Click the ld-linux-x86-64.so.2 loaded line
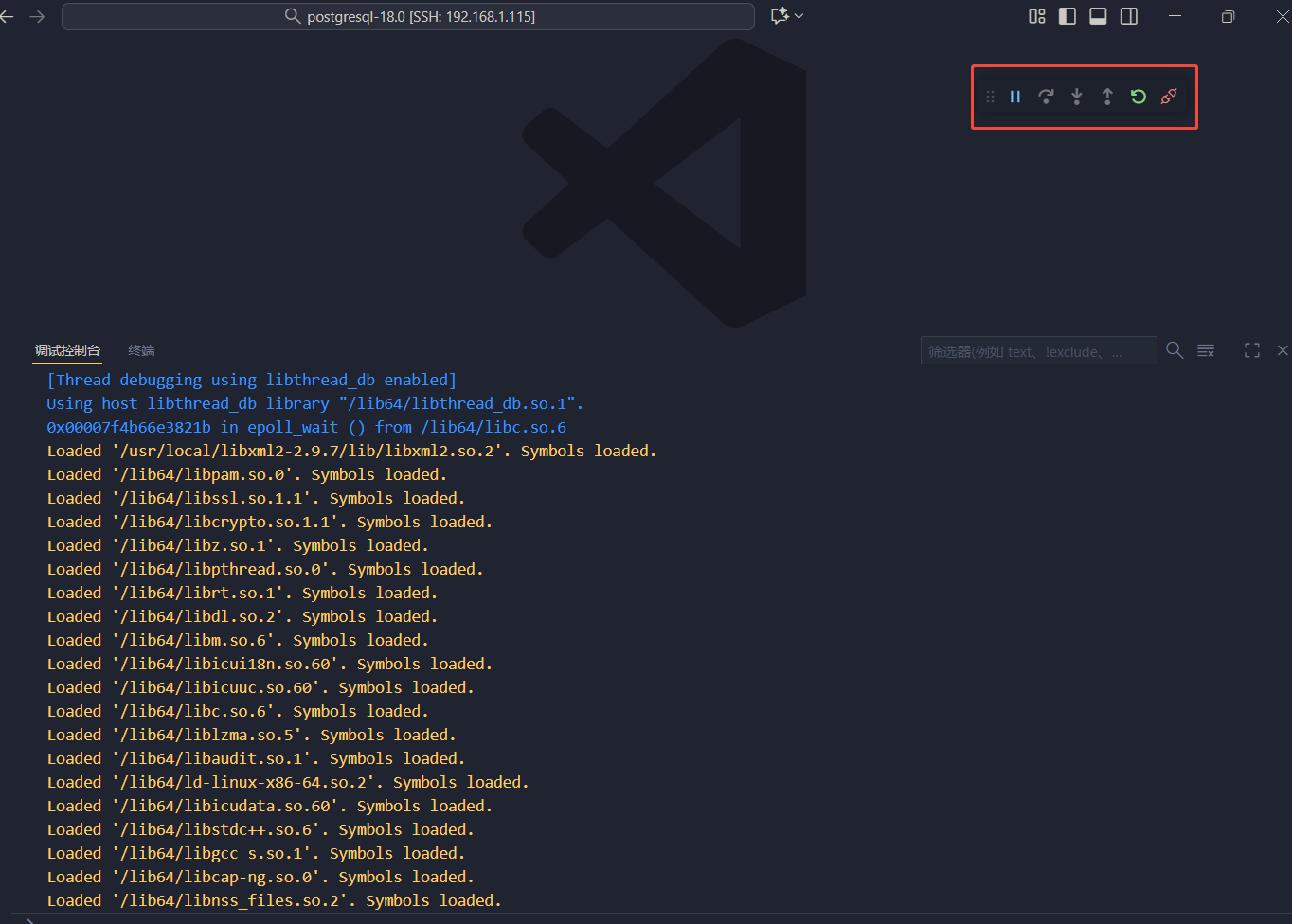The width and height of the screenshot is (1292, 924). click(x=288, y=782)
